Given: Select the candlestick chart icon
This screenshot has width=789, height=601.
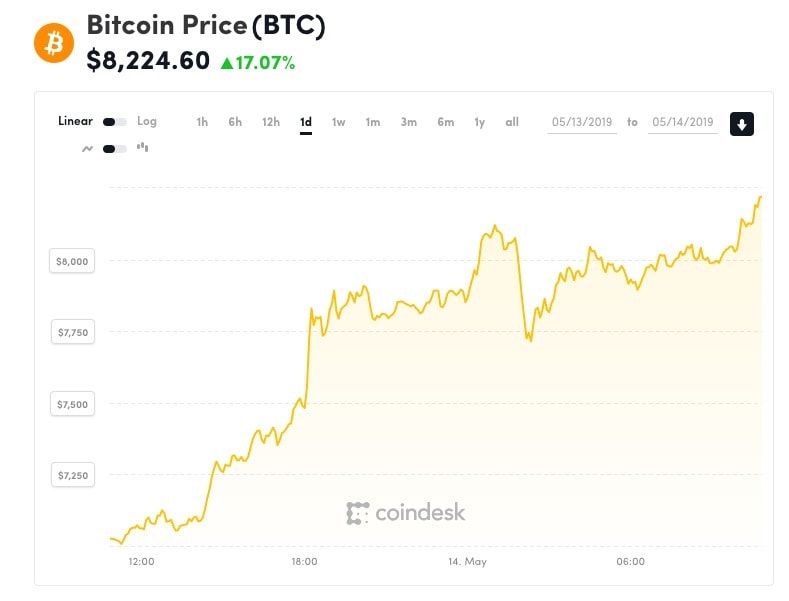Looking at the screenshot, I should coord(142,147).
